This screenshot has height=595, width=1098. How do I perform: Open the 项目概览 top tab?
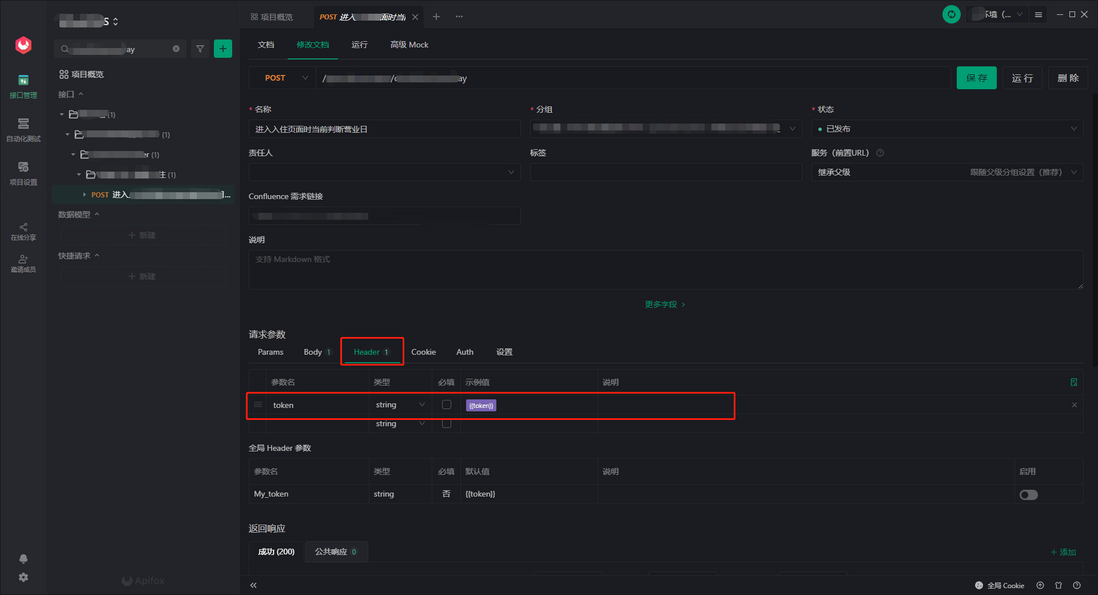click(x=272, y=17)
